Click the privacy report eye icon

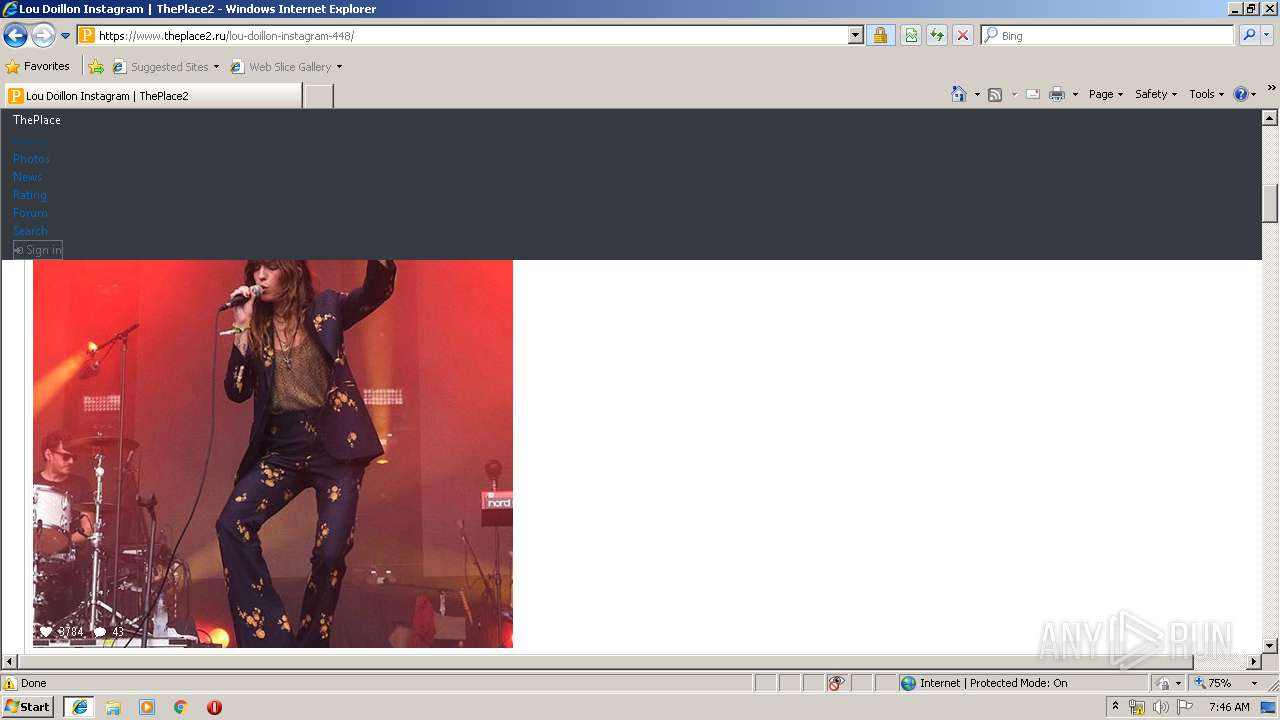836,683
